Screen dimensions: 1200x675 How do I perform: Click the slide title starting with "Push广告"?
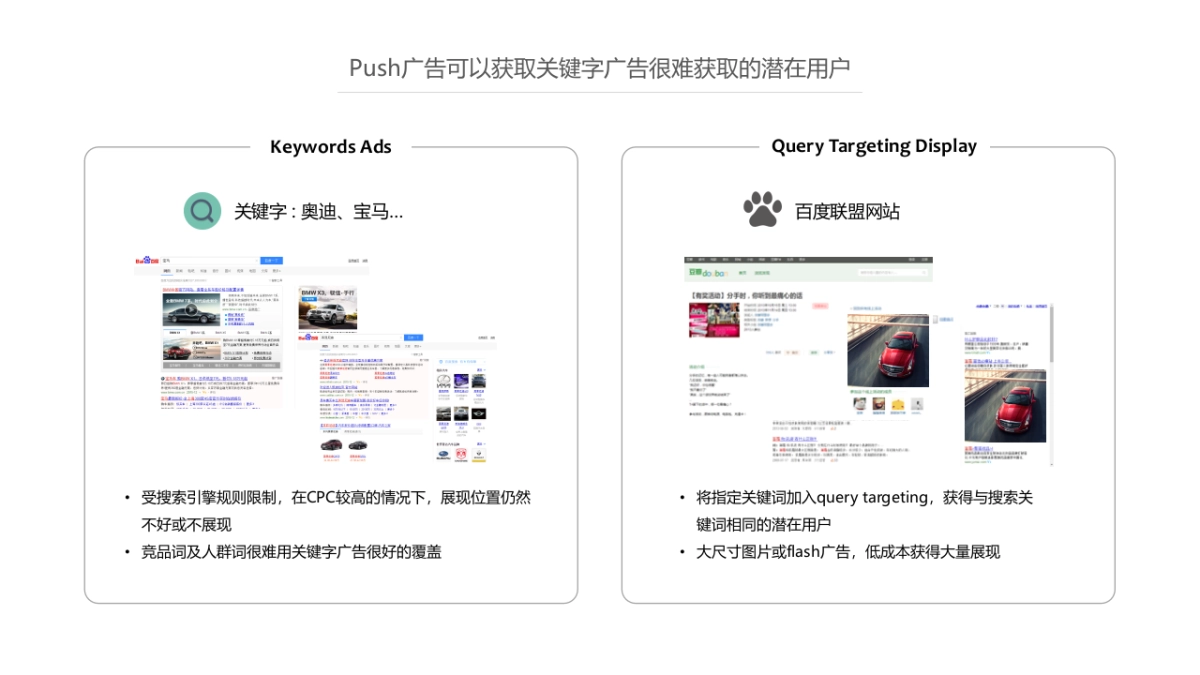599,68
